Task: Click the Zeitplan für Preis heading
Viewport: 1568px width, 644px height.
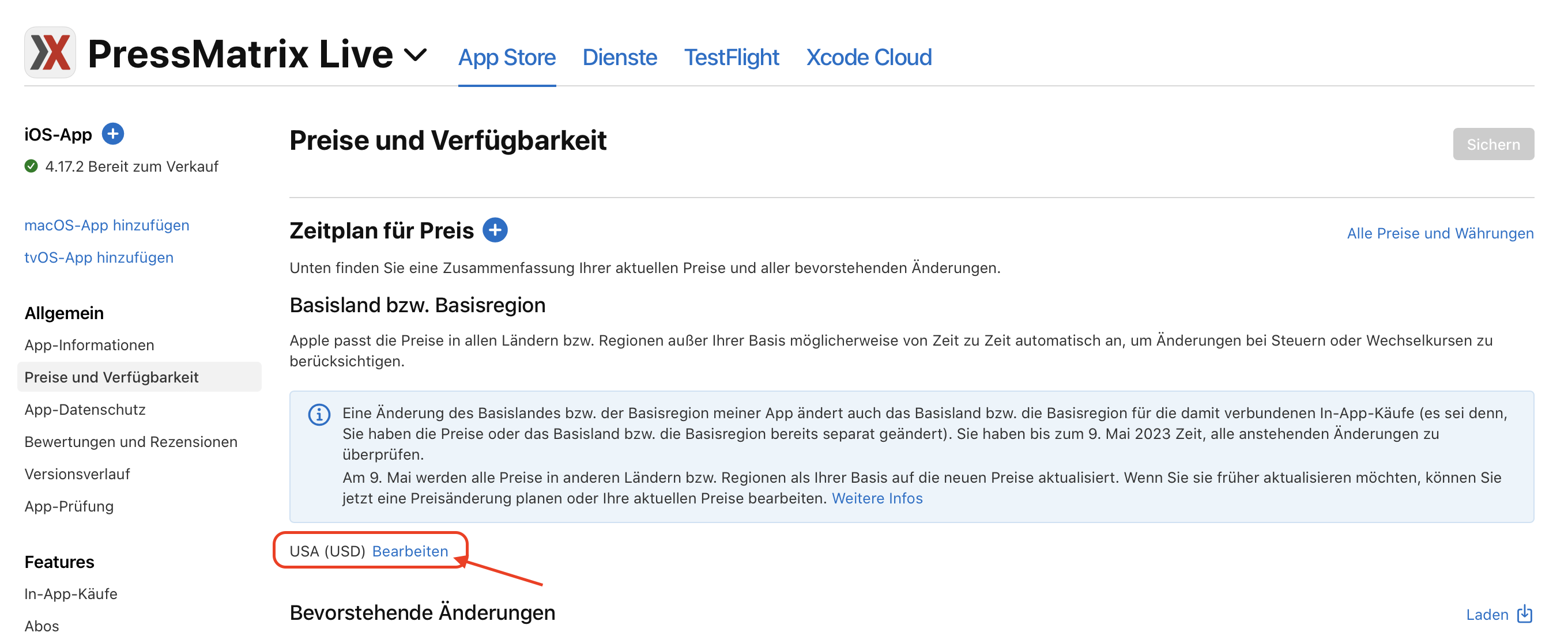Action: coord(382,230)
